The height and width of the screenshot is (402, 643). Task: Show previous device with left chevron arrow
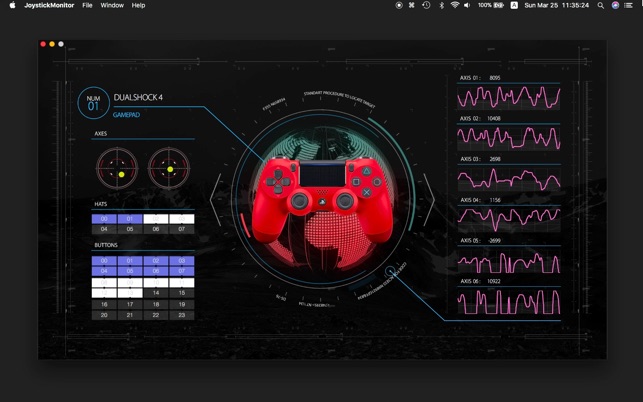(x=215, y=199)
